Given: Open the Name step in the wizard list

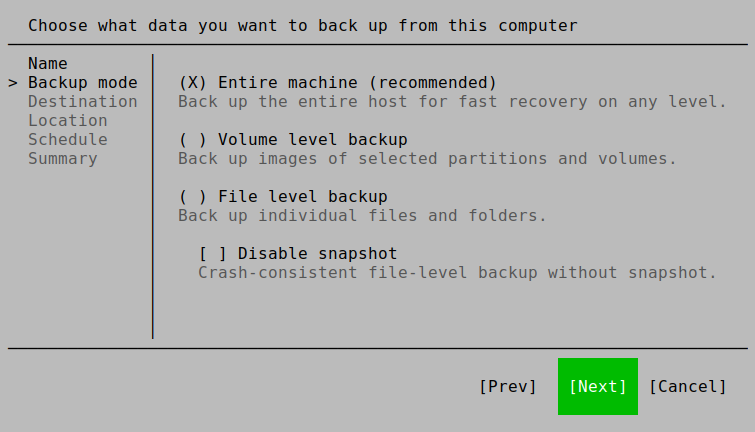Looking at the screenshot, I should click(x=48, y=63).
